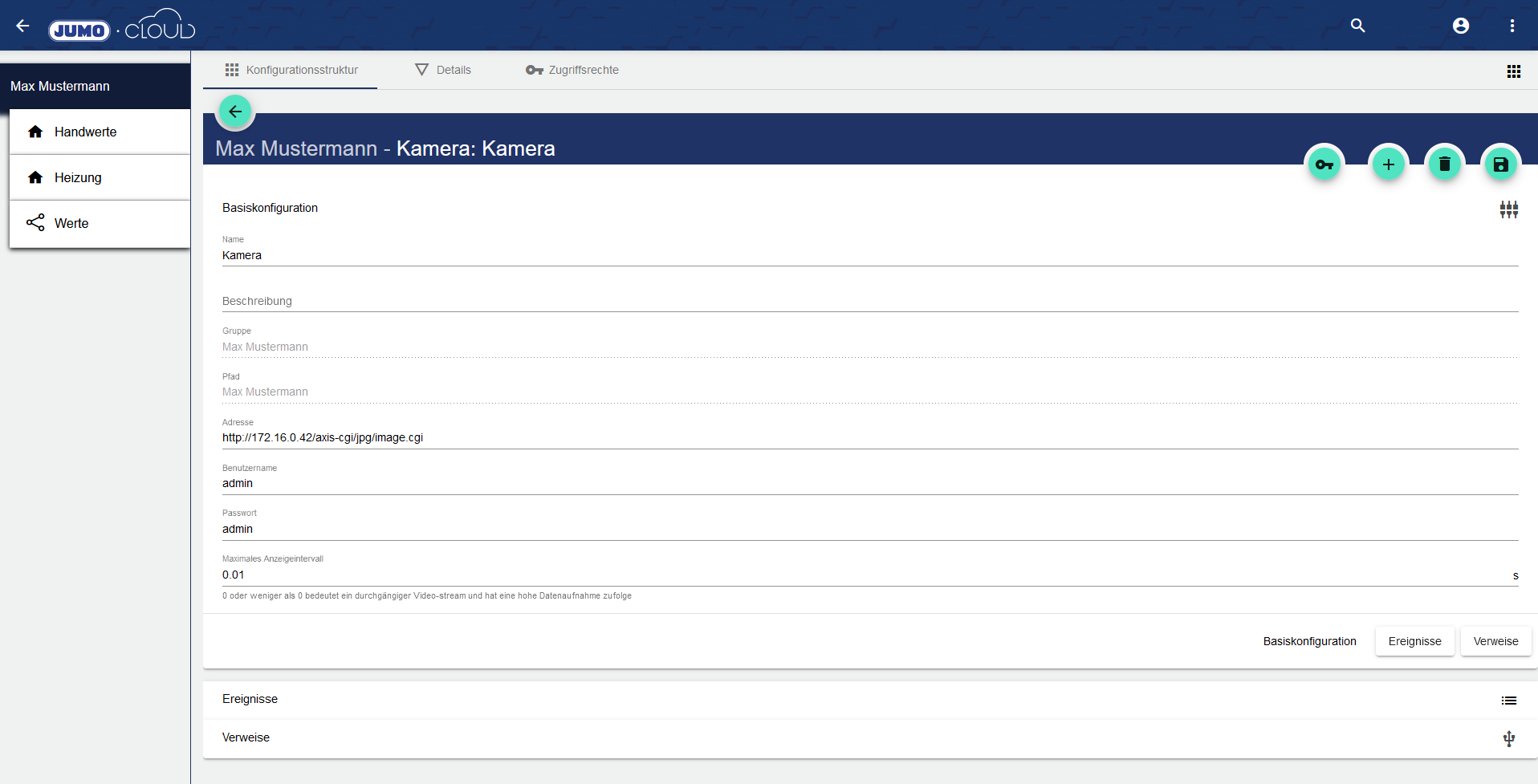Click the Ereignisse button at bottom right
1538x784 pixels.
click(x=1414, y=641)
